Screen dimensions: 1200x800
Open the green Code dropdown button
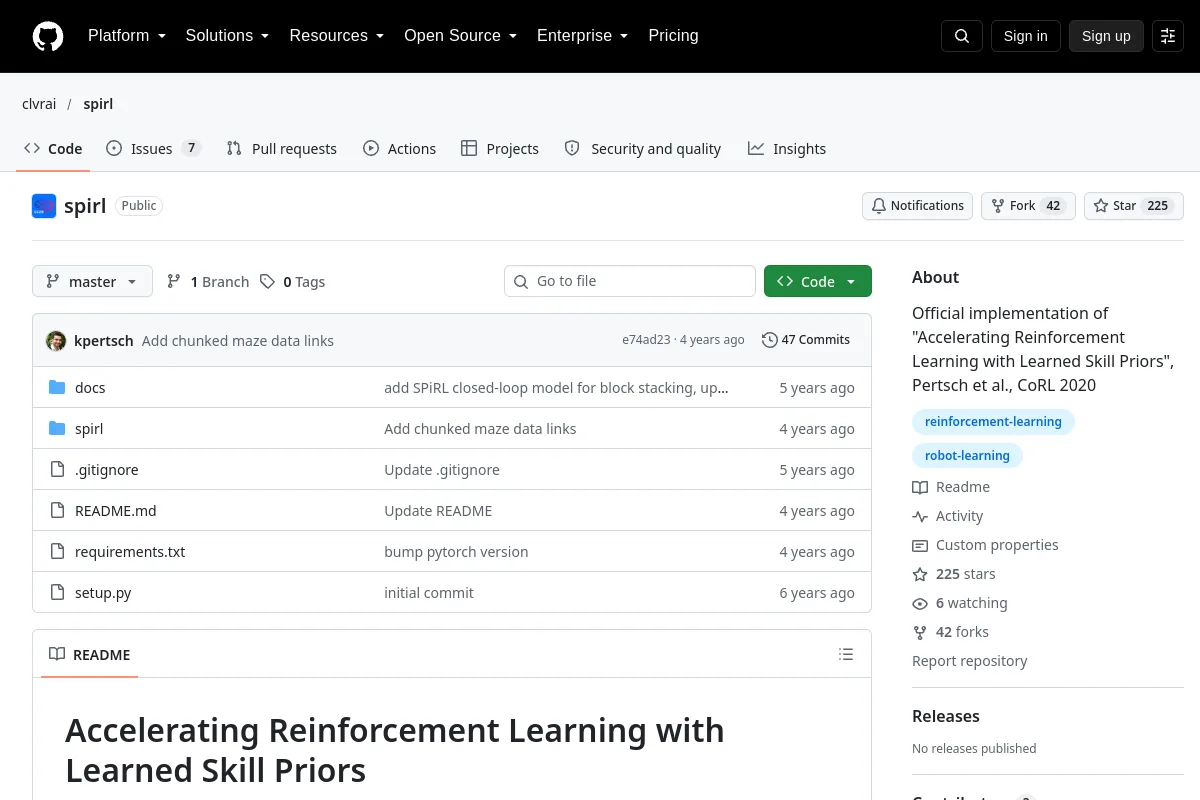pos(817,282)
